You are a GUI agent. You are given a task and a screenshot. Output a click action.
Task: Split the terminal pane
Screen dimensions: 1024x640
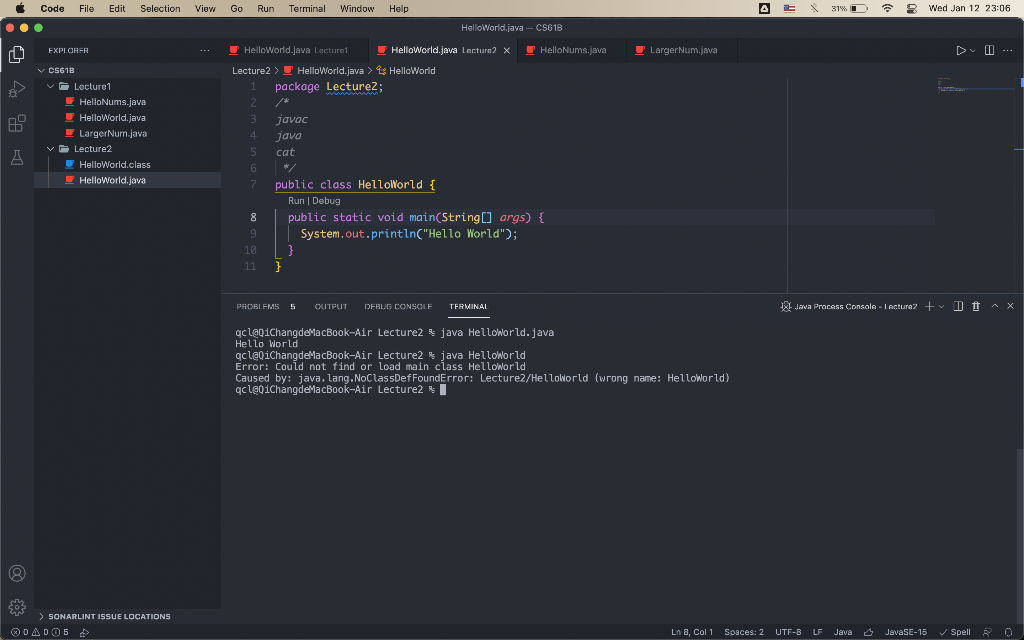pos(958,306)
